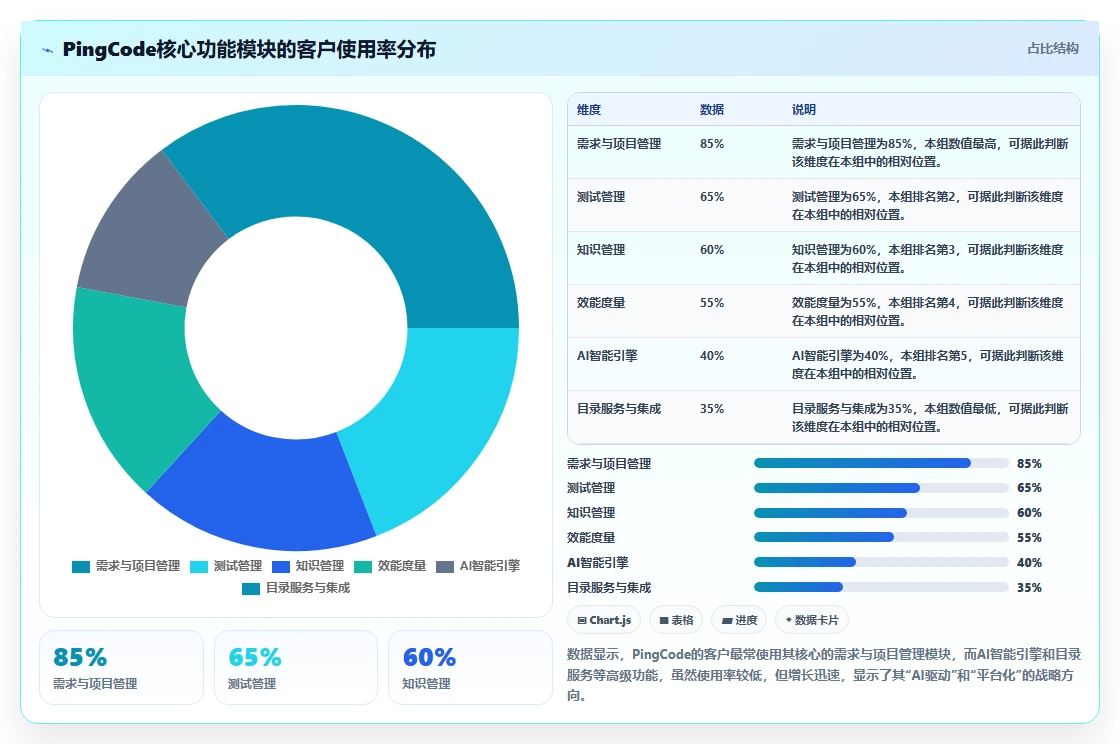This screenshot has height=744, width=1120.
Task: Click the summary paragraph starting 数据显示
Action: coord(824,675)
